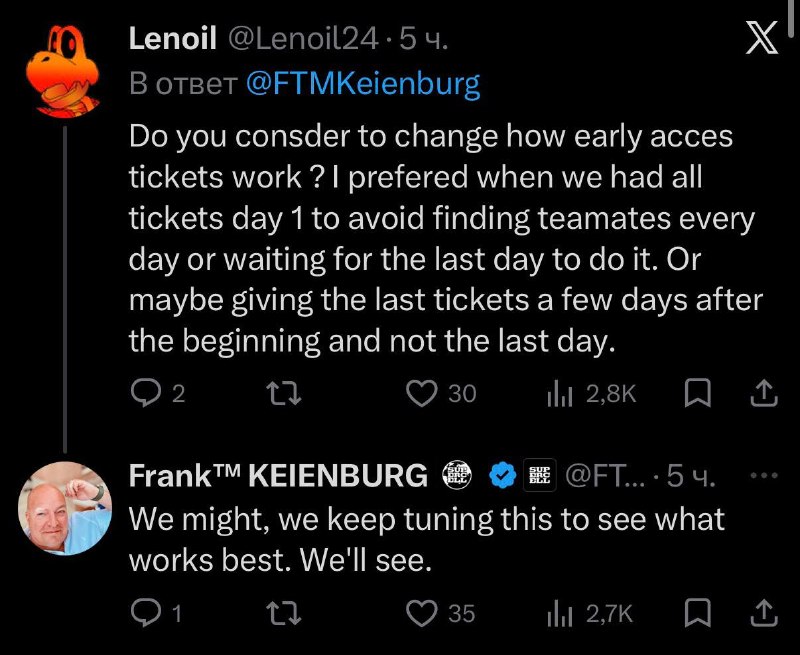Image resolution: width=800 pixels, height=655 pixels.
Task: View analytics for Frank's reply
Action: click(557, 613)
